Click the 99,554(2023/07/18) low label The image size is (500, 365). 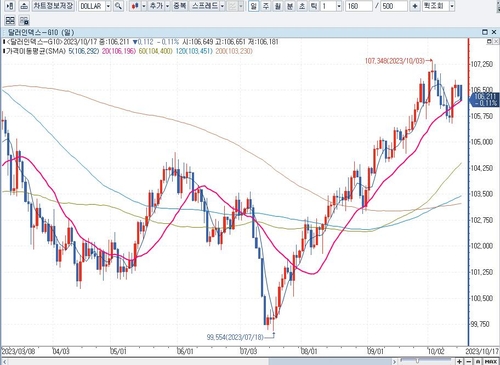(x=235, y=337)
